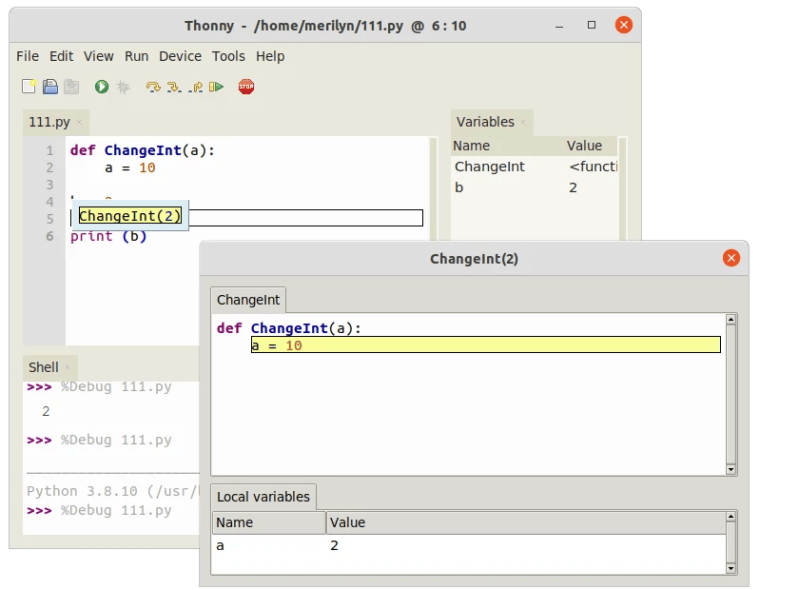
Task: Close the ChangeInt(2) frame dialog
Action: click(x=731, y=258)
